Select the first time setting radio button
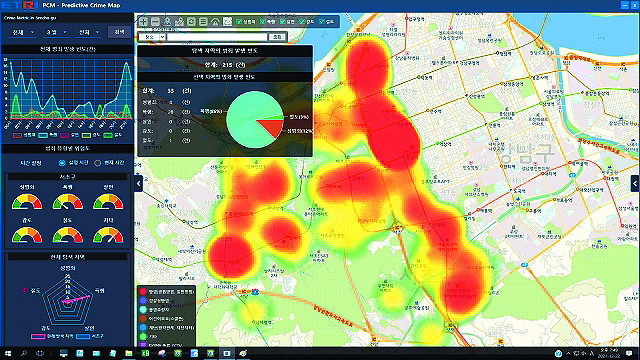Image resolution: width=640 pixels, height=360 pixels. (x=62, y=163)
